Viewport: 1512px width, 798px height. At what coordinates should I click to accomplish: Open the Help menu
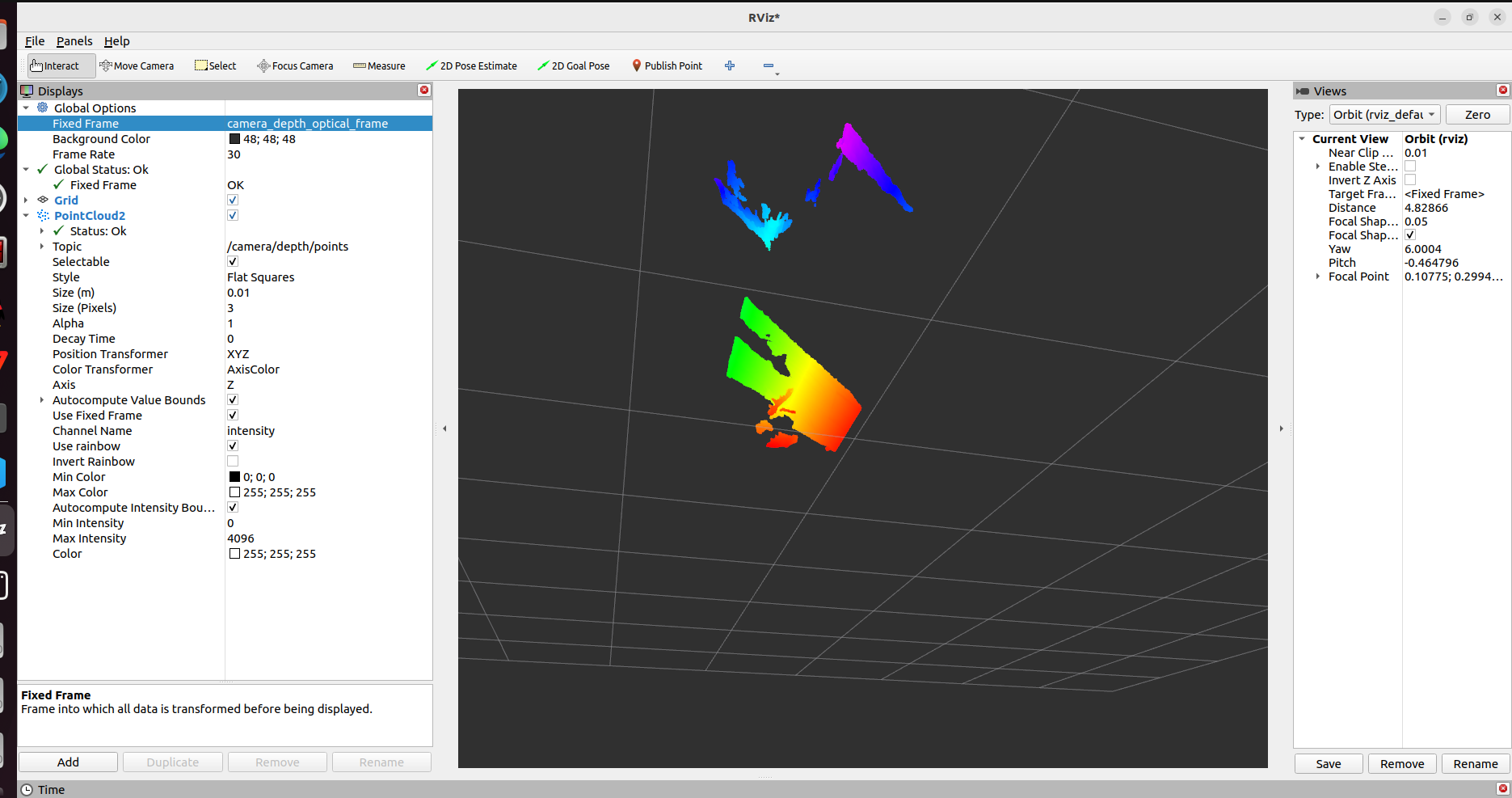(x=116, y=40)
